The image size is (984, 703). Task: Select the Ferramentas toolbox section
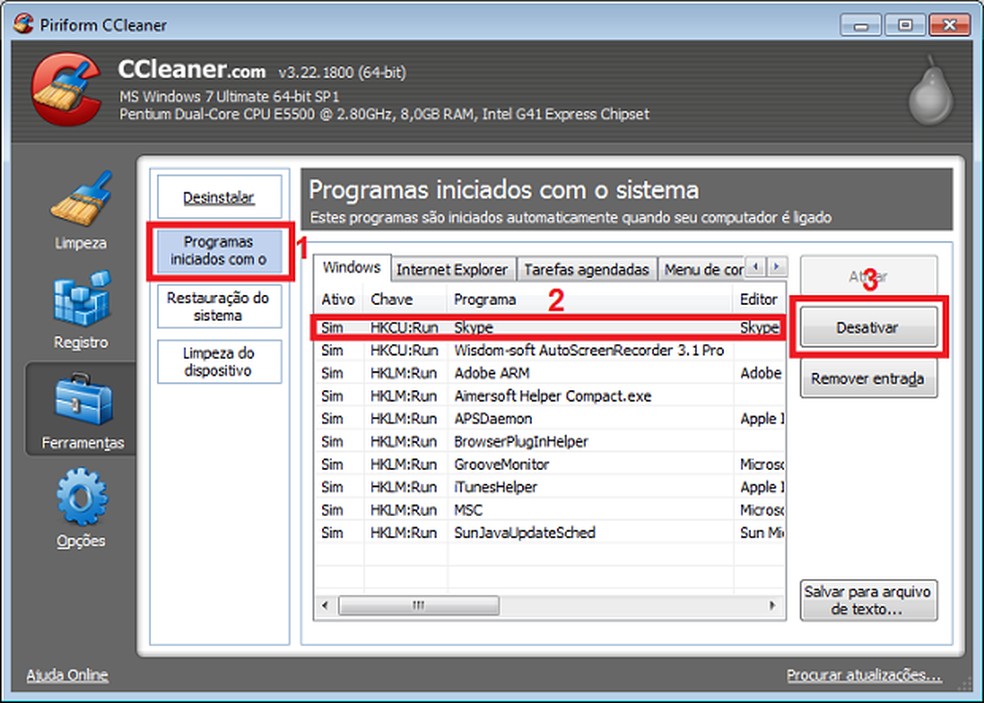pyautogui.click(x=82, y=411)
